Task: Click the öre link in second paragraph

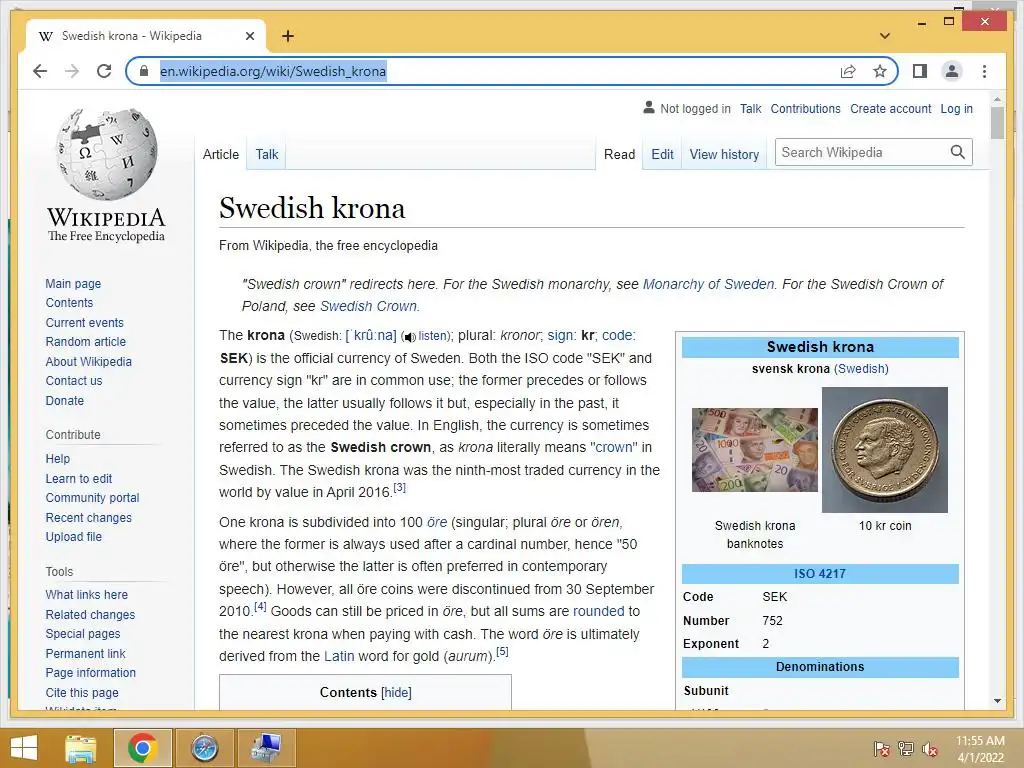Action: 437,522
